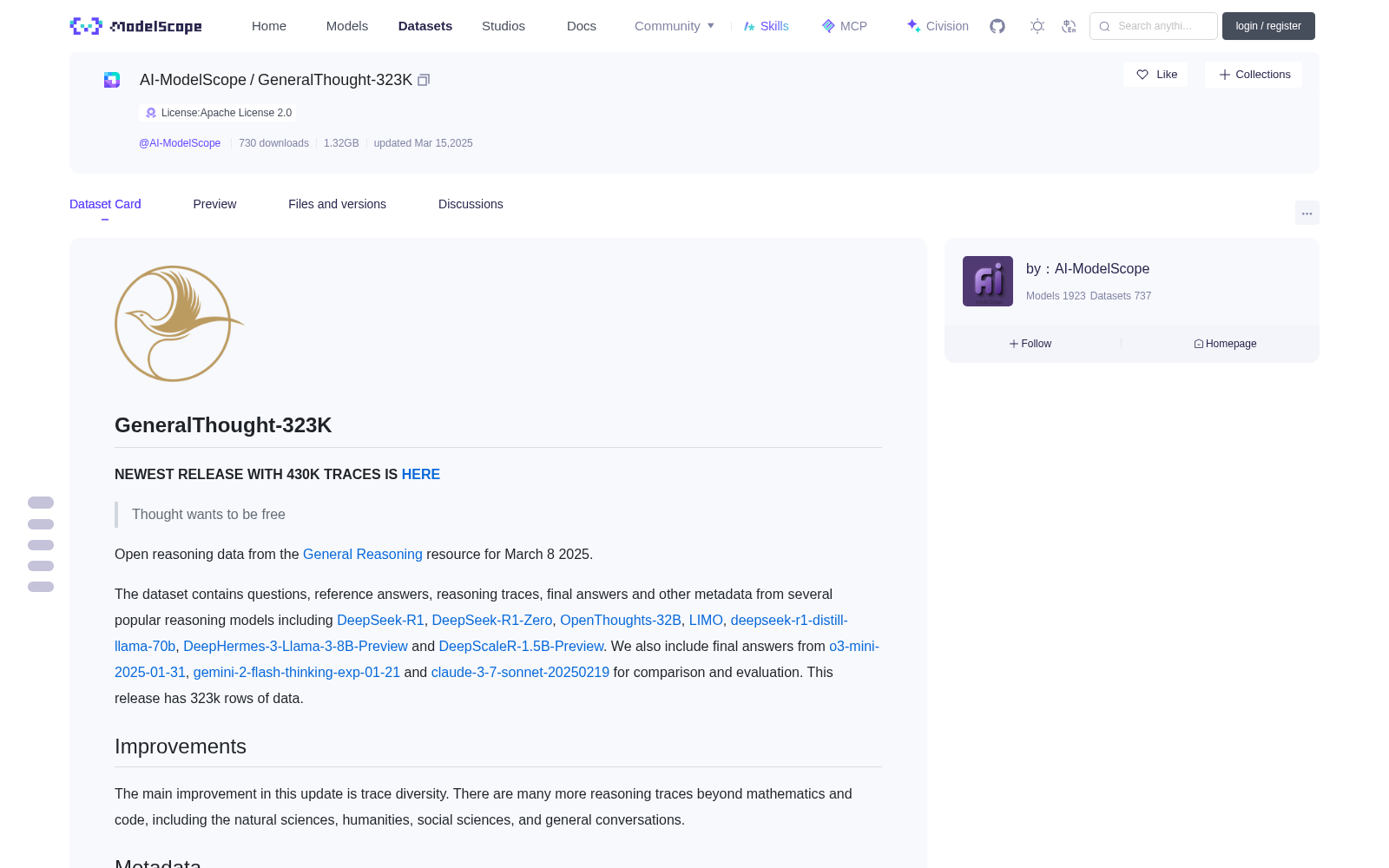The image size is (1389, 868).
Task: Open the HERE link for newest release
Action: 421,474
